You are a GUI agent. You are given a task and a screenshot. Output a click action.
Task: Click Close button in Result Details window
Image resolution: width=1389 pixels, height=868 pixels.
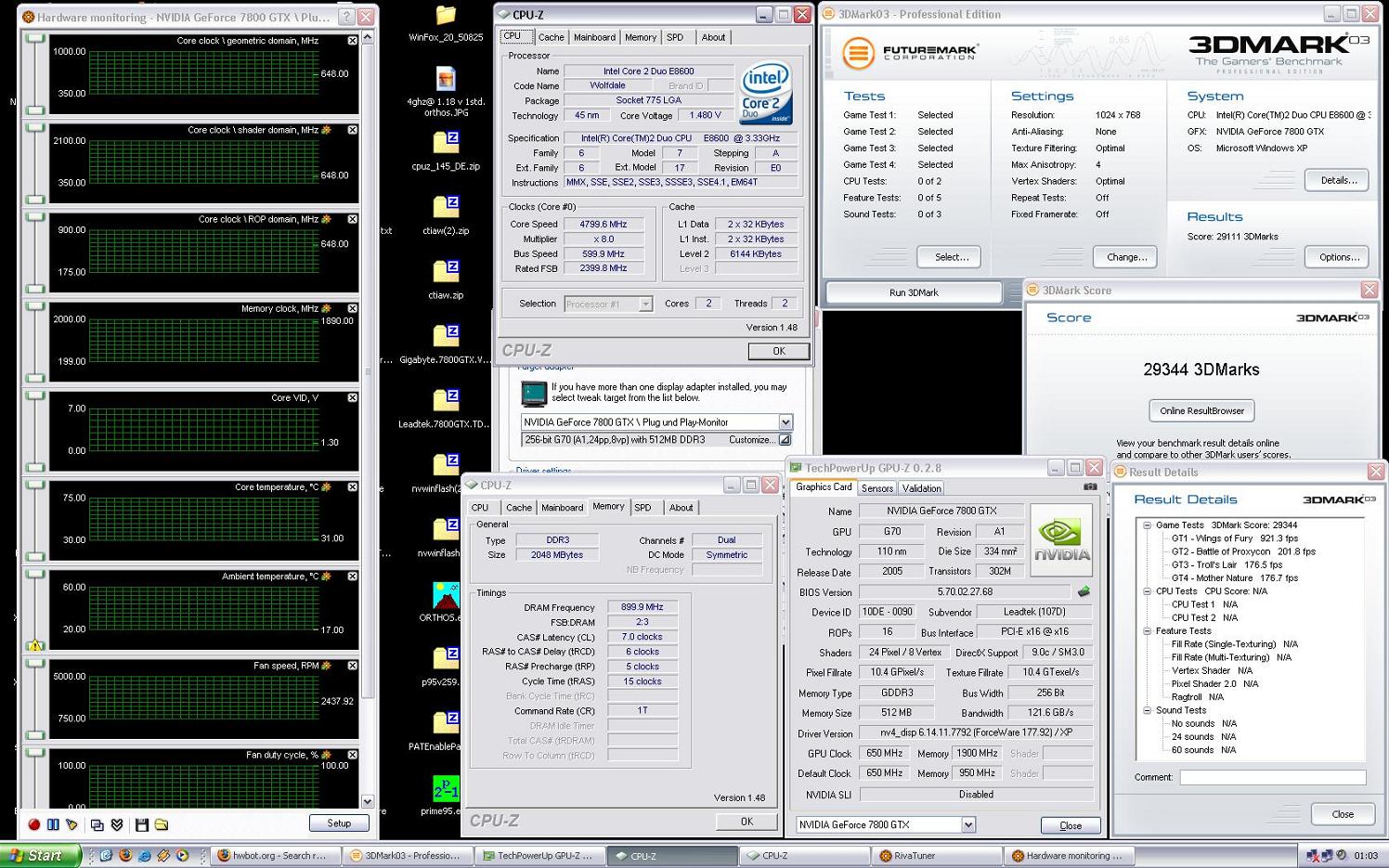click(1343, 814)
